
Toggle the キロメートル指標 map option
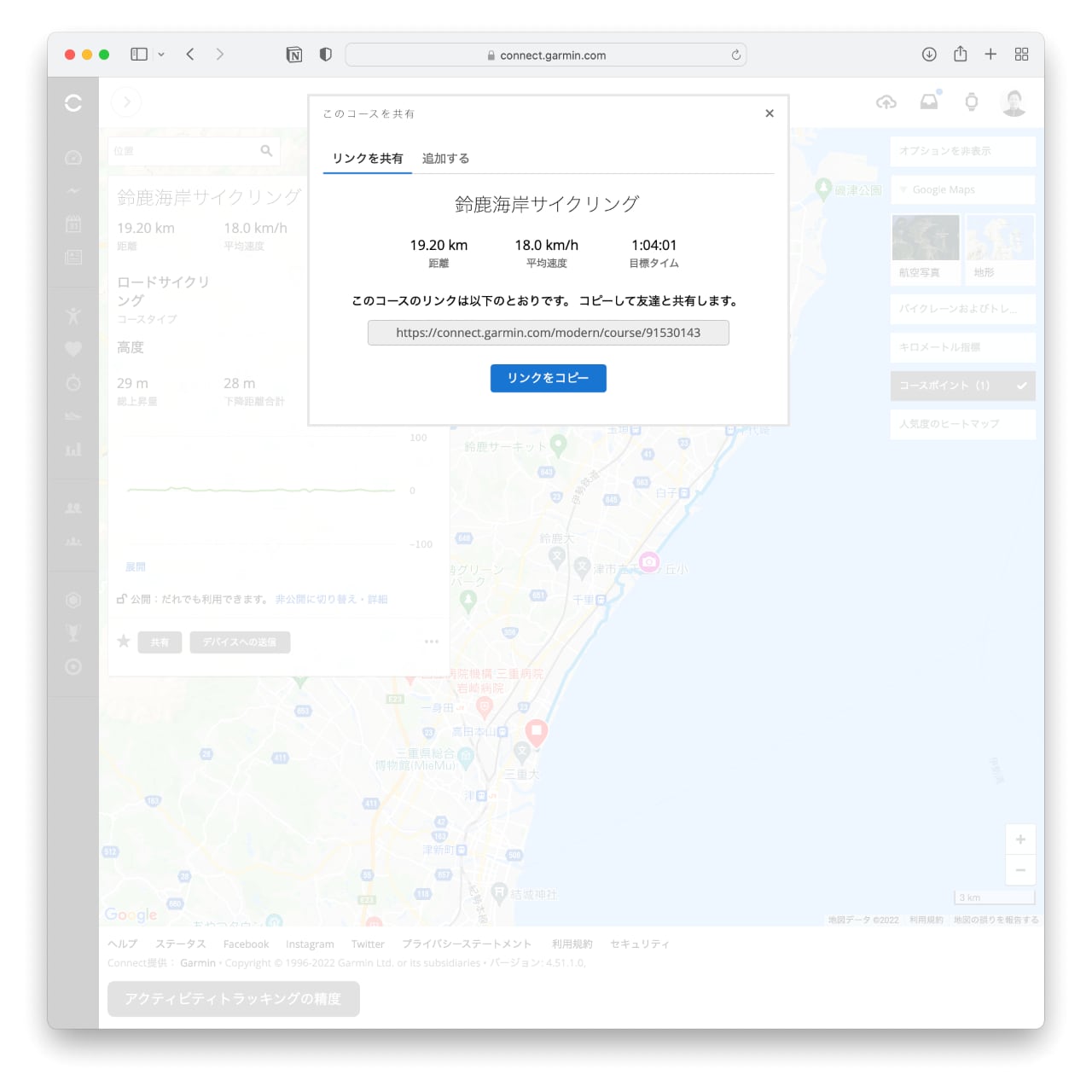point(962,347)
